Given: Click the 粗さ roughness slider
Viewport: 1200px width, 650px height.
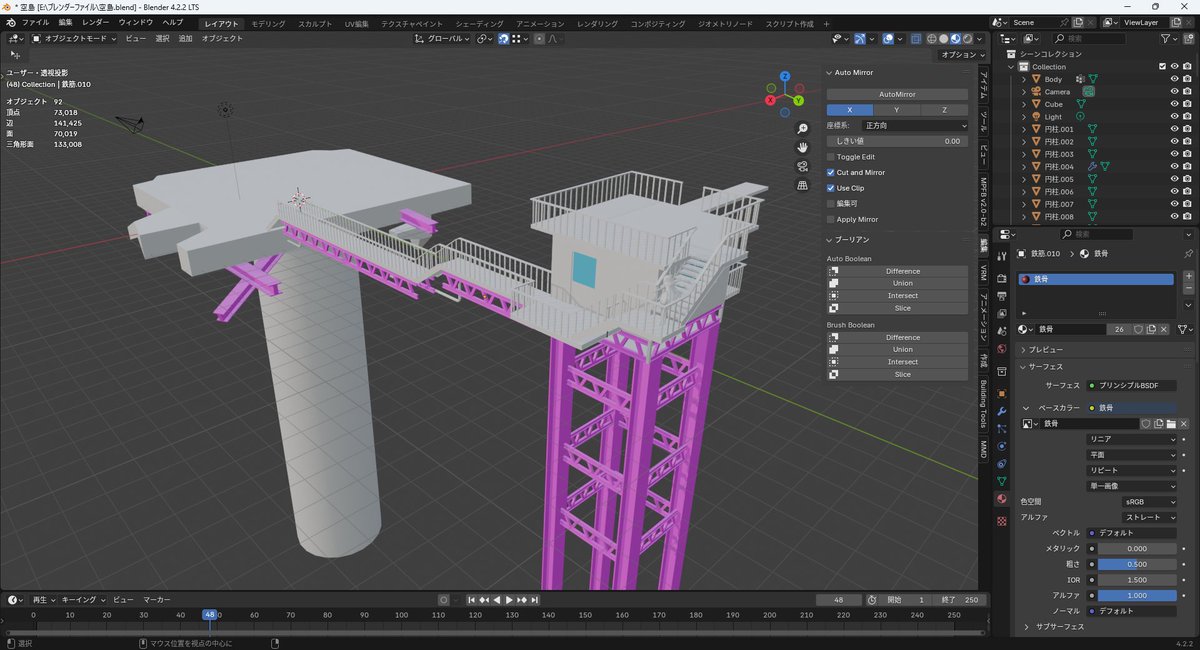Looking at the screenshot, I should click(1137, 564).
